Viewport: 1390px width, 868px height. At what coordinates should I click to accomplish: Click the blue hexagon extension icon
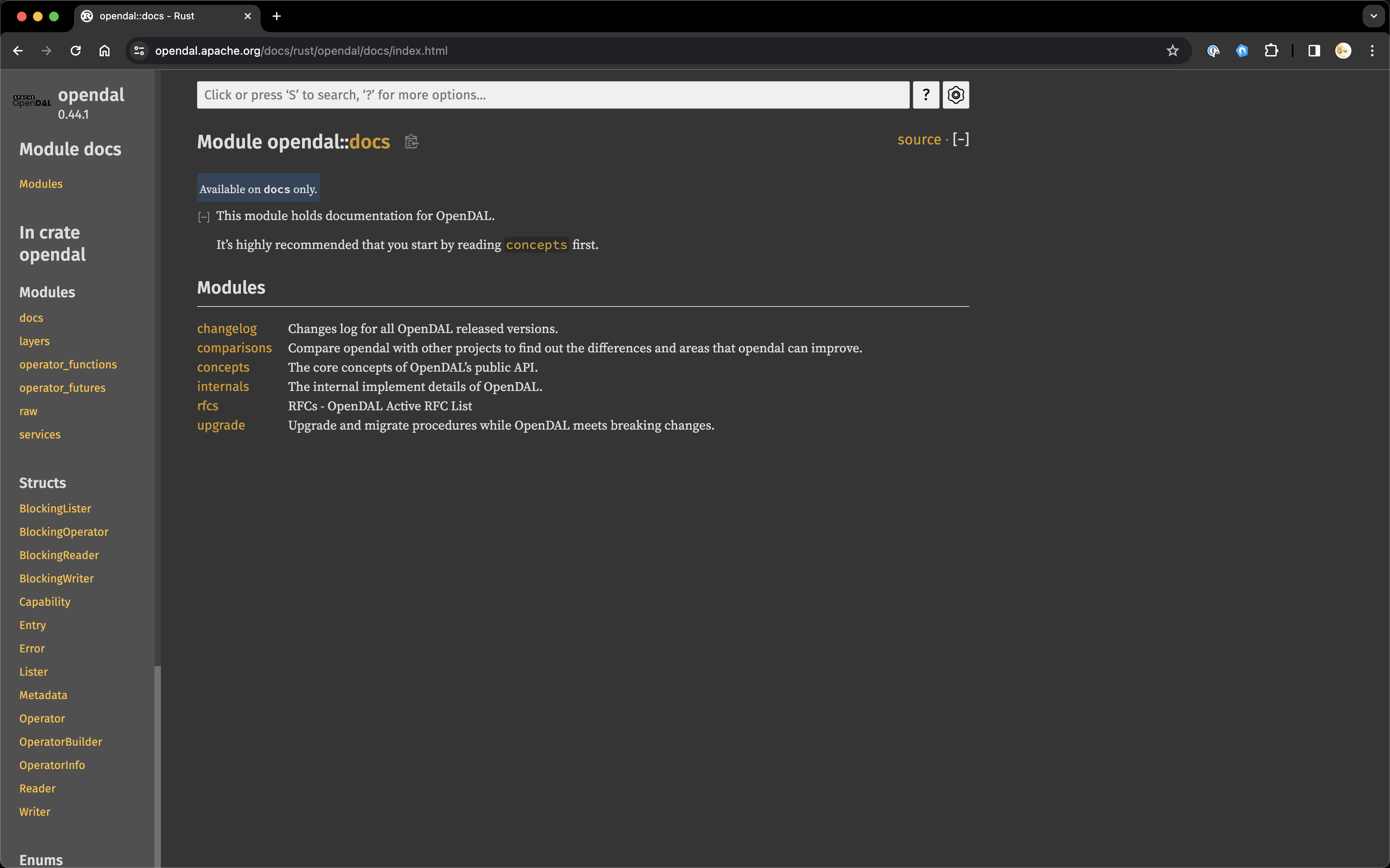[1242, 51]
